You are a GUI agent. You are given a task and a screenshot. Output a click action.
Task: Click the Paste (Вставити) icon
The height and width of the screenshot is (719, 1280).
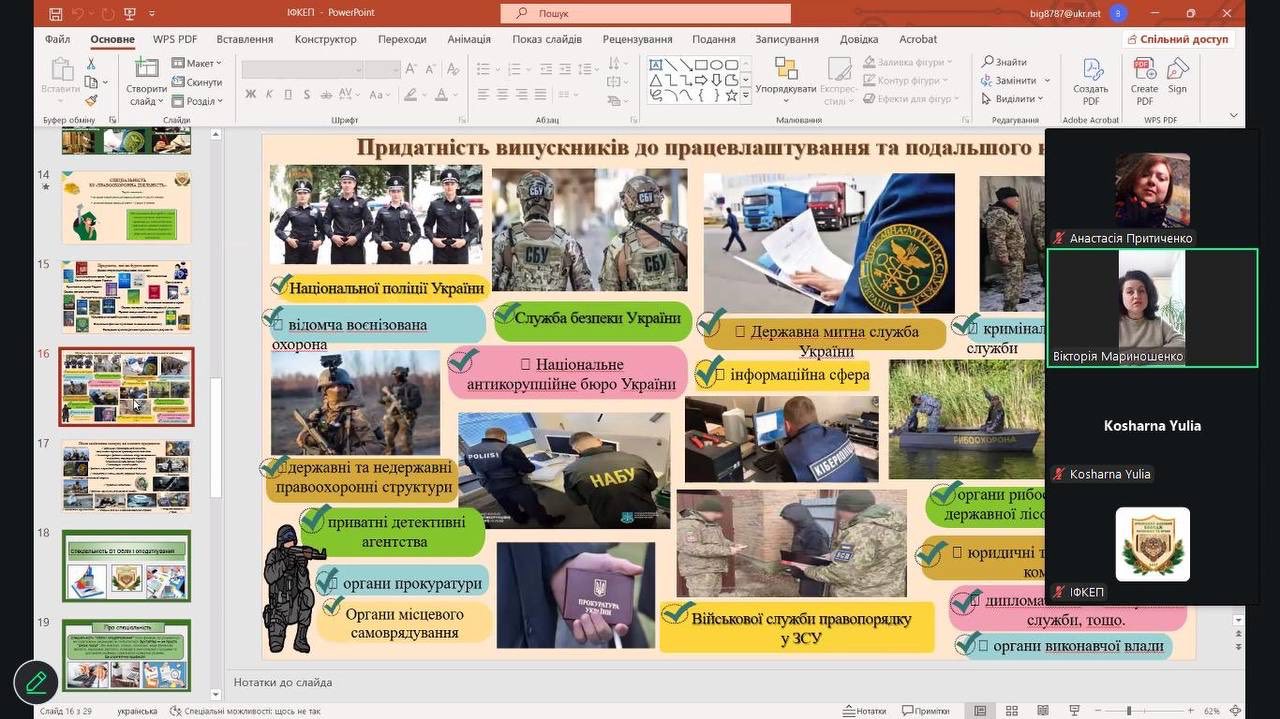tap(62, 69)
